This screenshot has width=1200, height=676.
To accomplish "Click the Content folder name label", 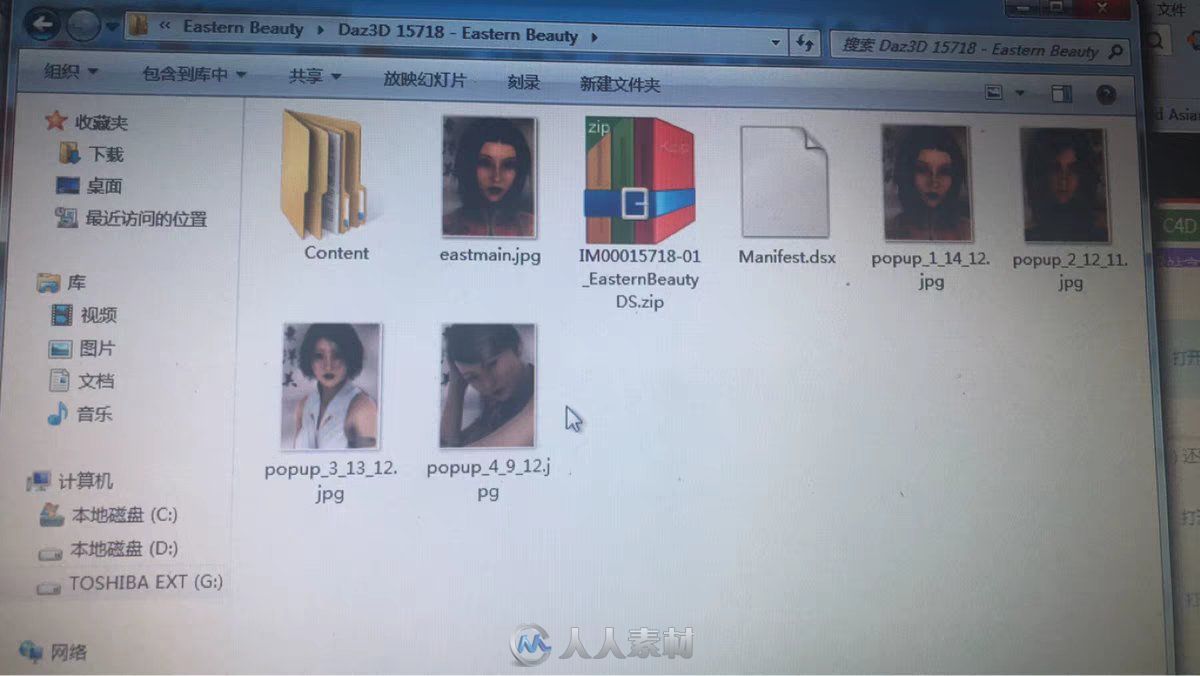I will (x=337, y=253).
